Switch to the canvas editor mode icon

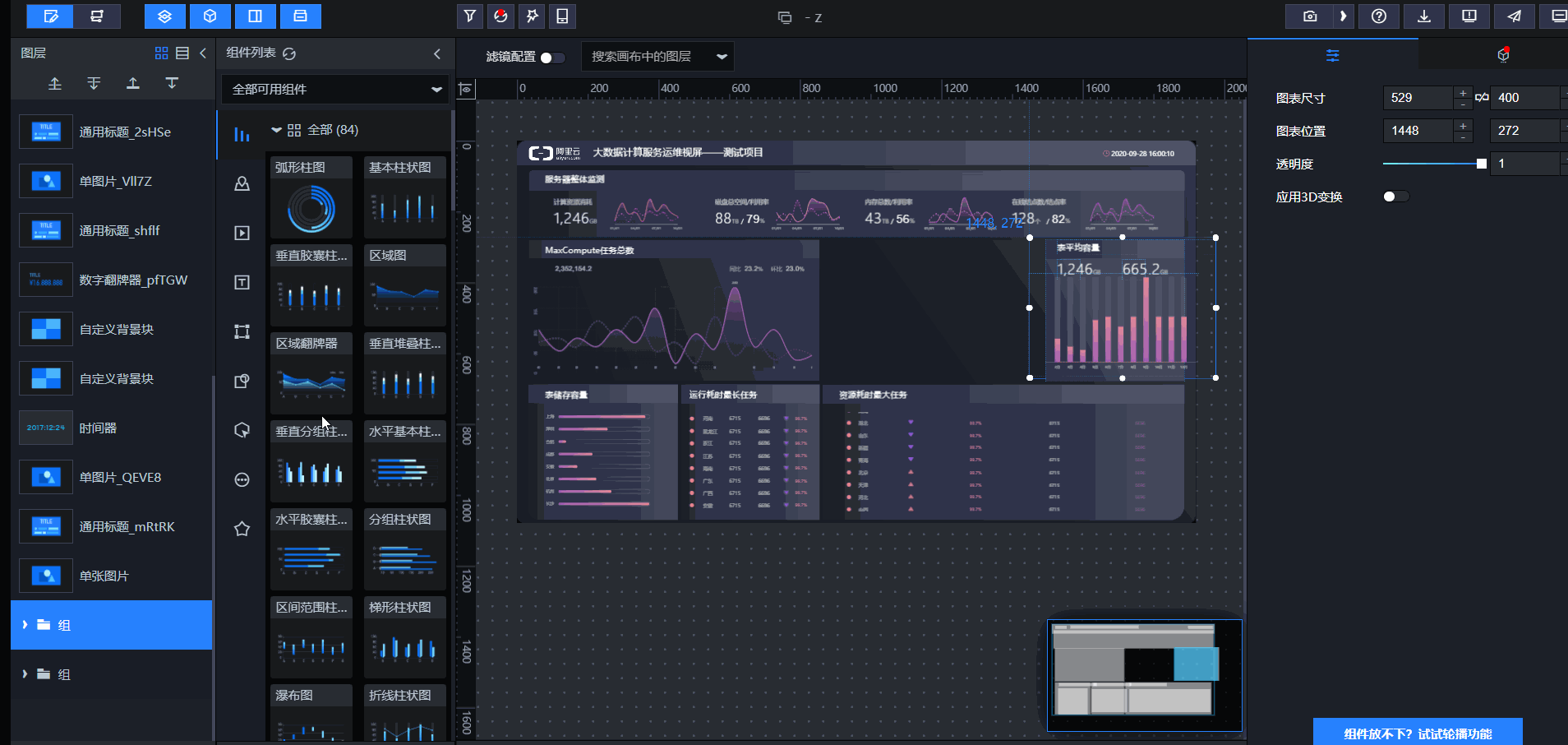pyautogui.click(x=50, y=16)
